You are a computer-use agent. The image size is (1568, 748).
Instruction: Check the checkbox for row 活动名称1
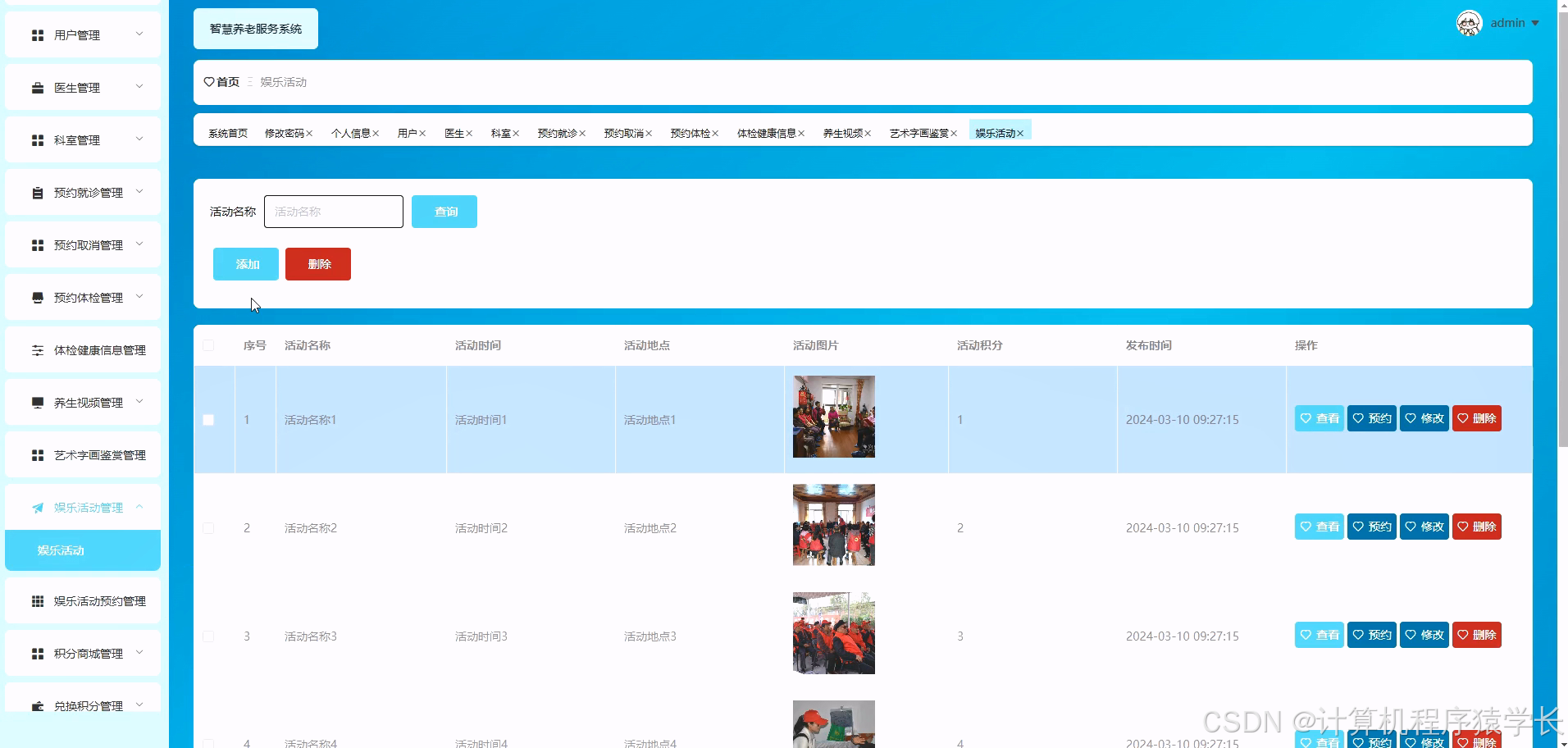point(208,420)
